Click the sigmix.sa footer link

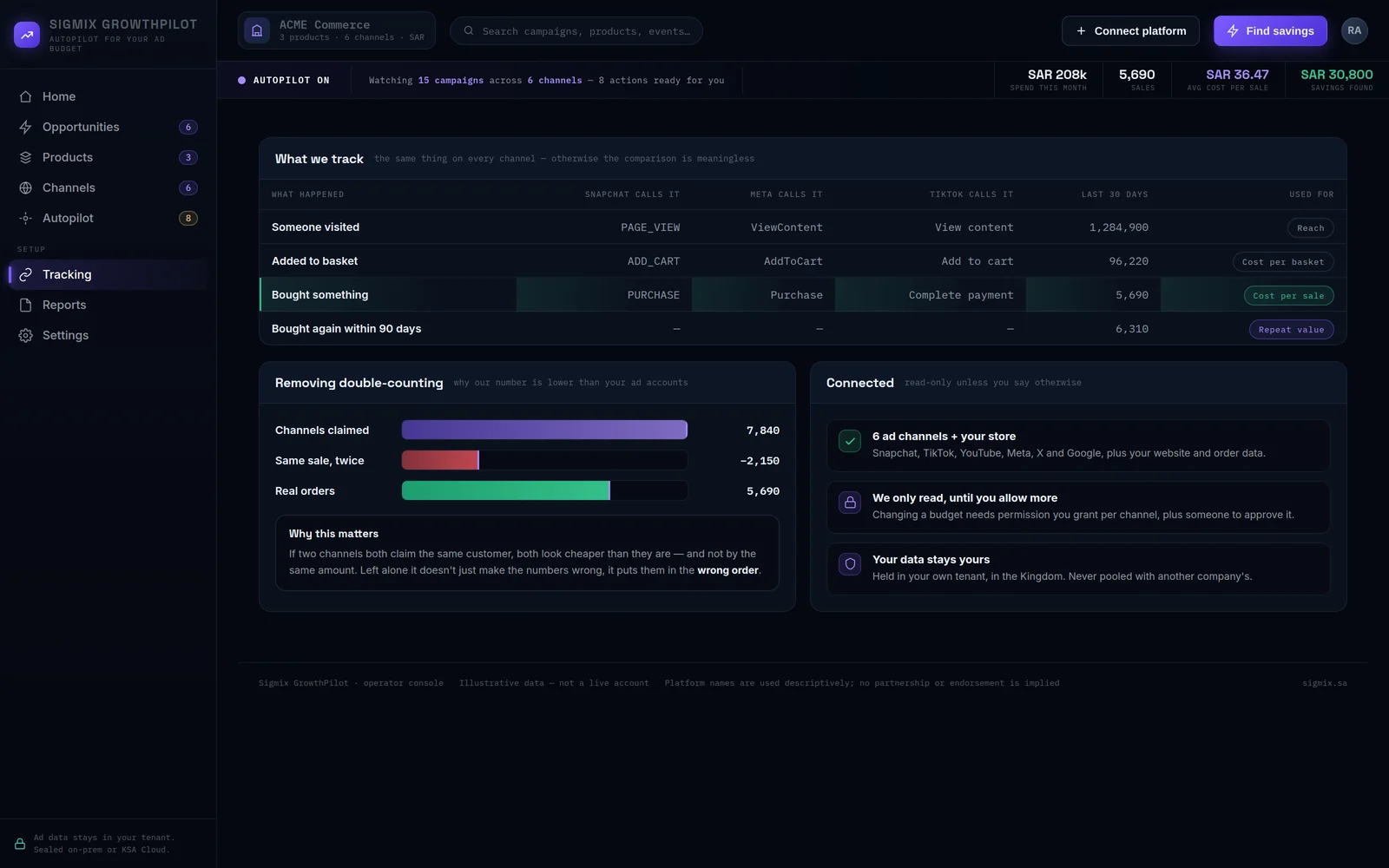[x=1325, y=683]
